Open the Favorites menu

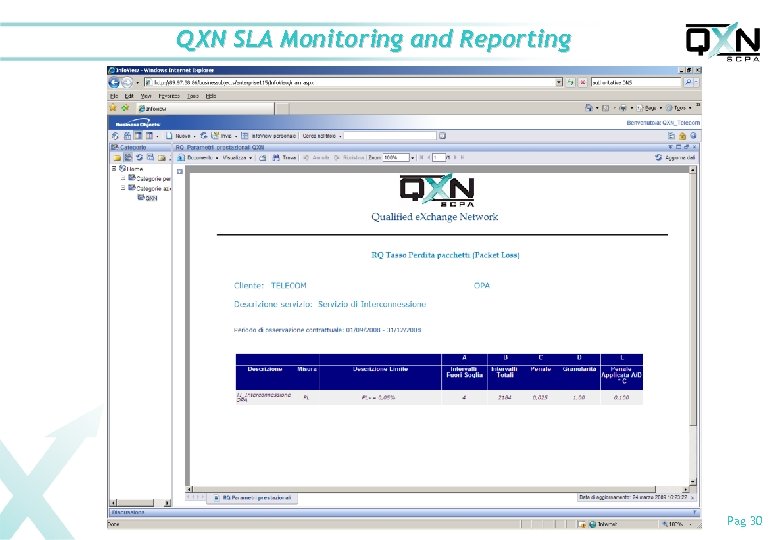click(169, 96)
